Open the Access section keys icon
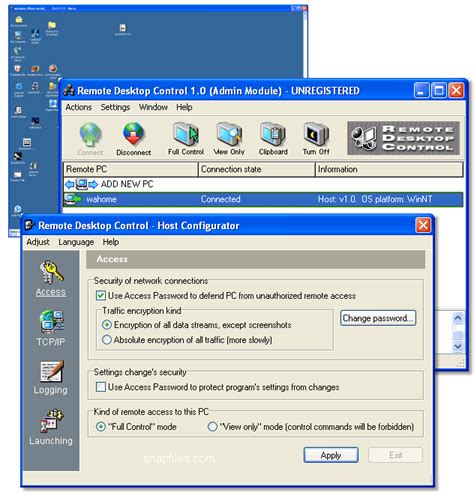Screen dimensions: 474x495 (51, 272)
